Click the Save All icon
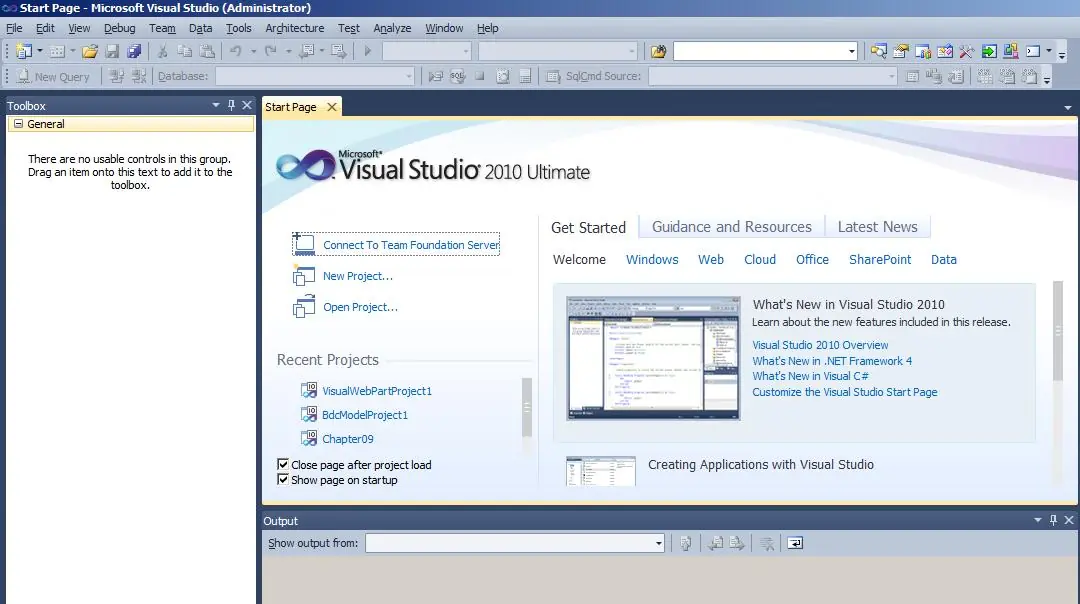Screen dimensions: 1080x604 (134, 51)
